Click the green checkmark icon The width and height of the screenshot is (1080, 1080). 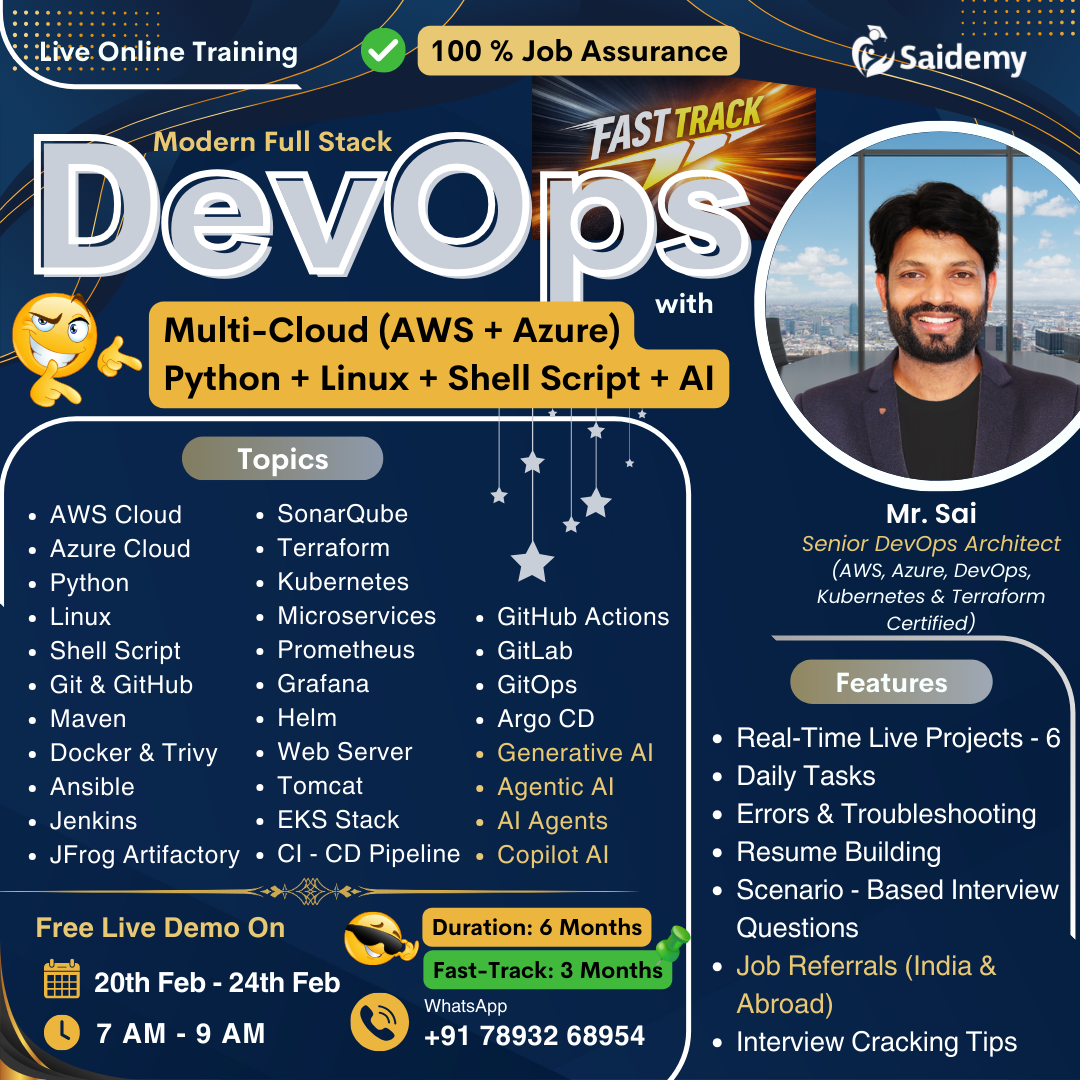coord(383,50)
